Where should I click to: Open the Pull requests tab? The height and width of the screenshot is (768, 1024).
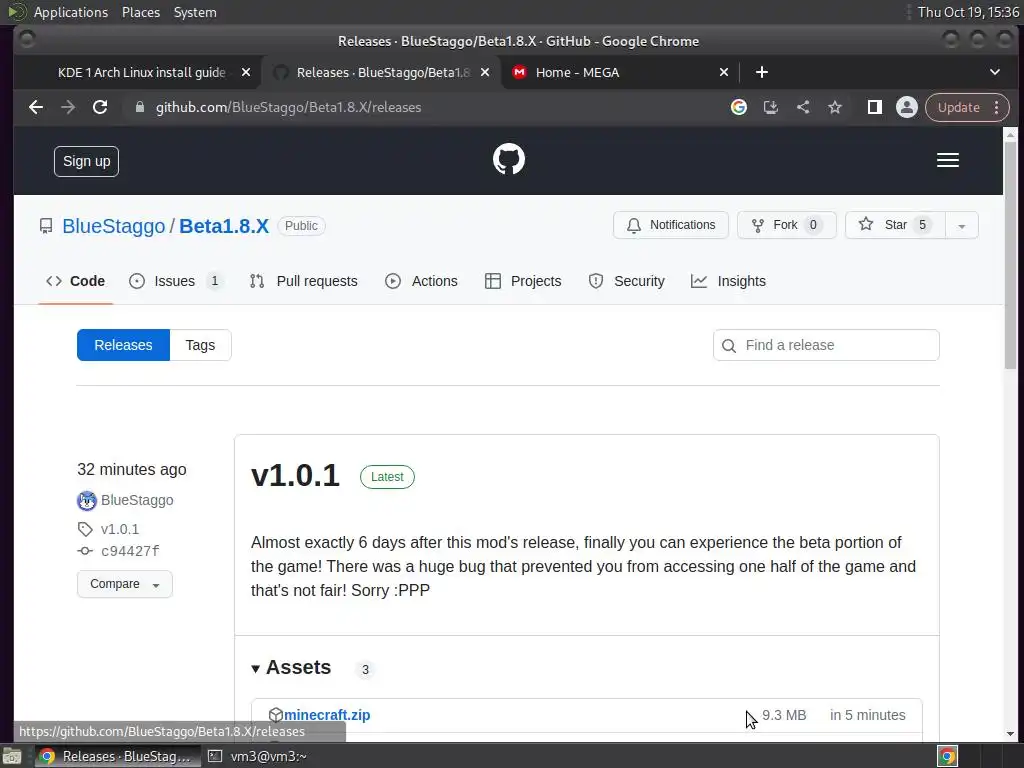click(304, 281)
